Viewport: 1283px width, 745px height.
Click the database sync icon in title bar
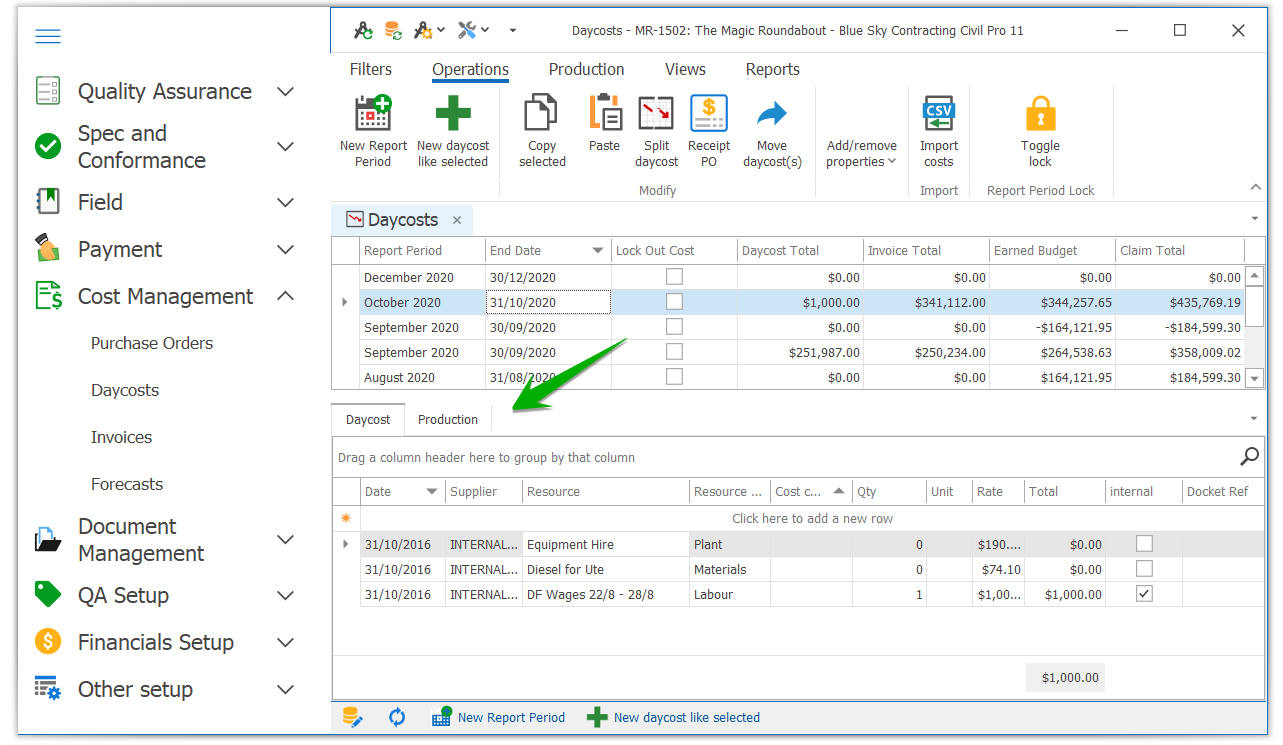coord(394,31)
